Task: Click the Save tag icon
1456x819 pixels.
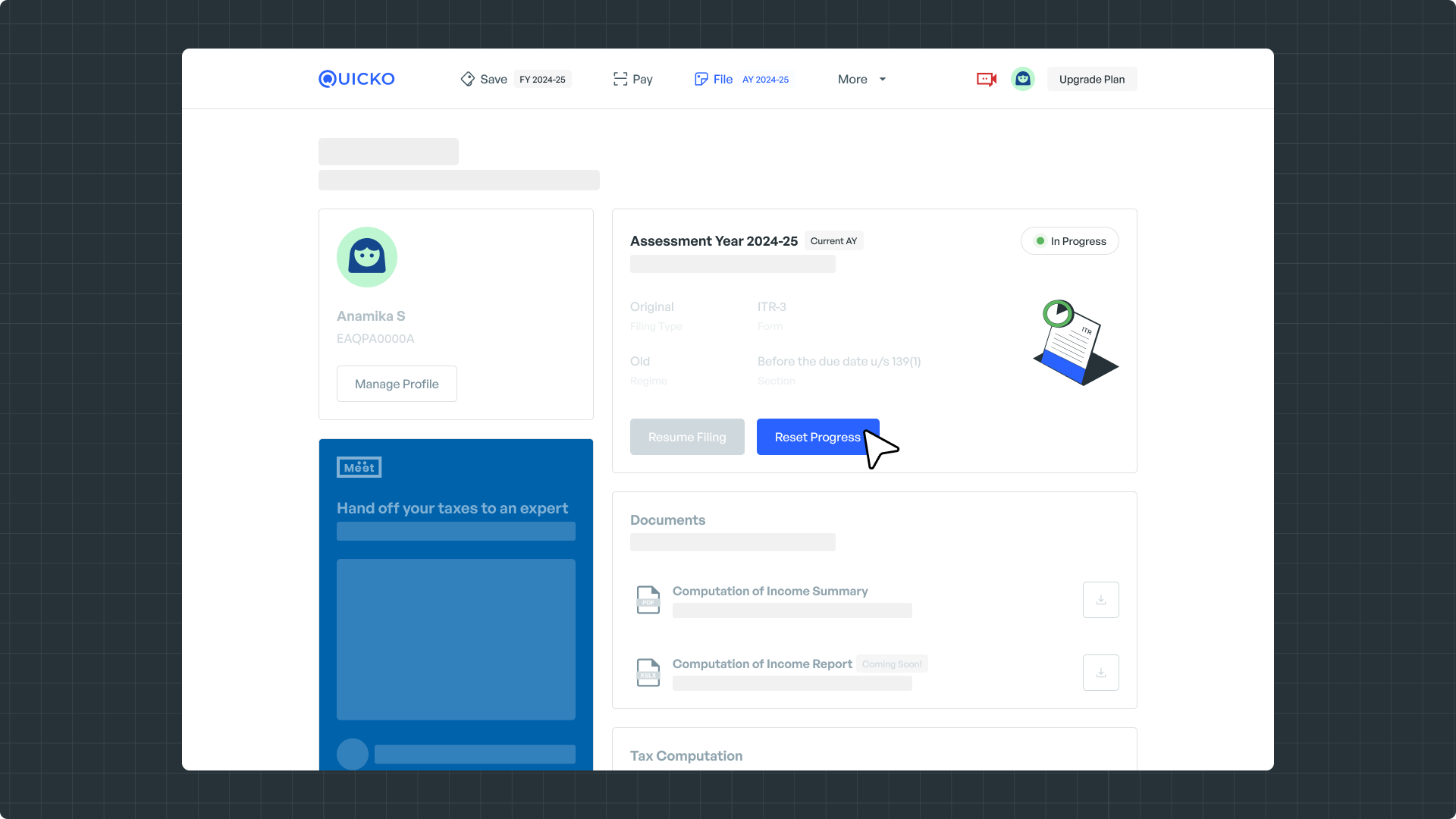Action: 467,79
